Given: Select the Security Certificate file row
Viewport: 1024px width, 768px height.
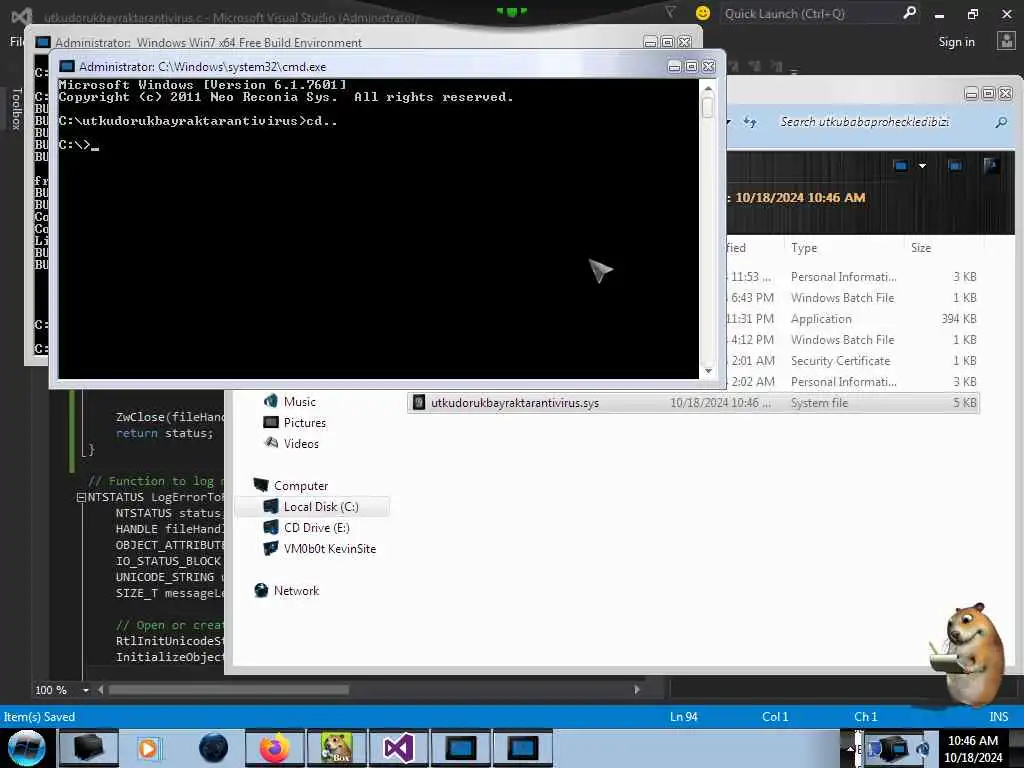Looking at the screenshot, I should point(852,360).
